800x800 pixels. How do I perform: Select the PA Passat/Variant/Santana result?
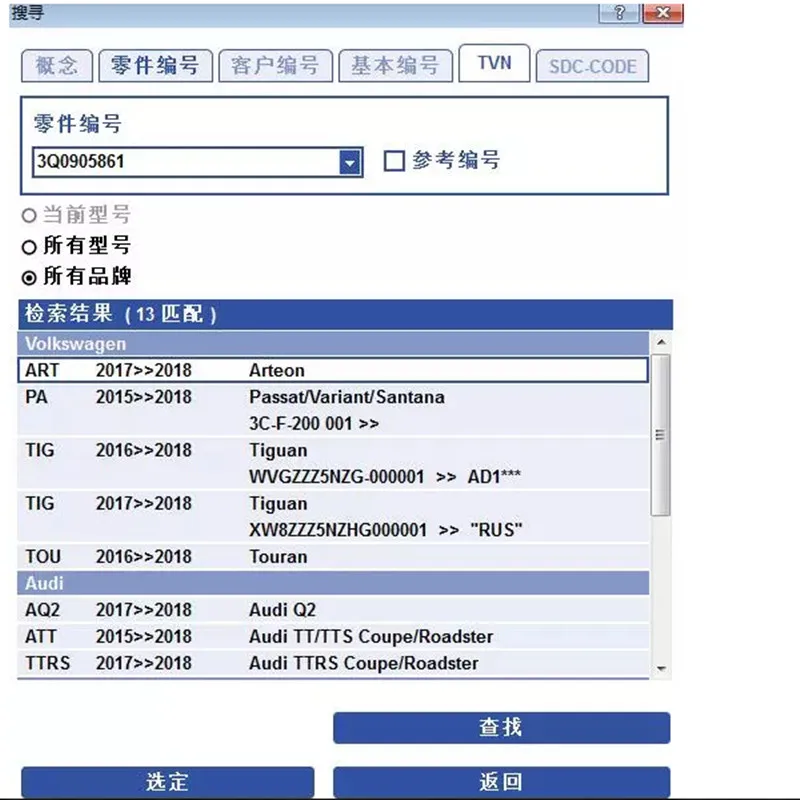[x=333, y=410]
